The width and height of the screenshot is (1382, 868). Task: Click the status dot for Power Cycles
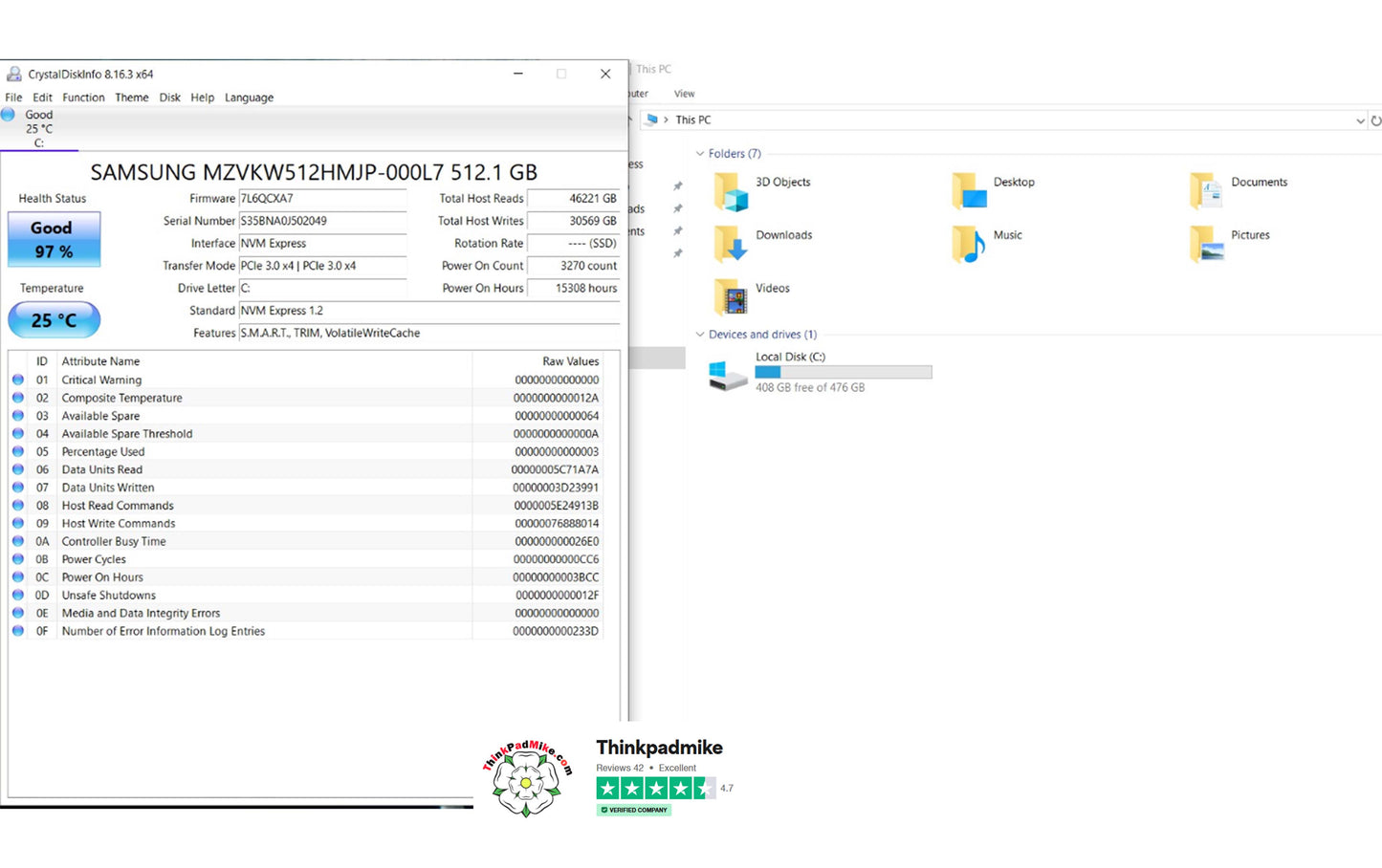coord(18,559)
